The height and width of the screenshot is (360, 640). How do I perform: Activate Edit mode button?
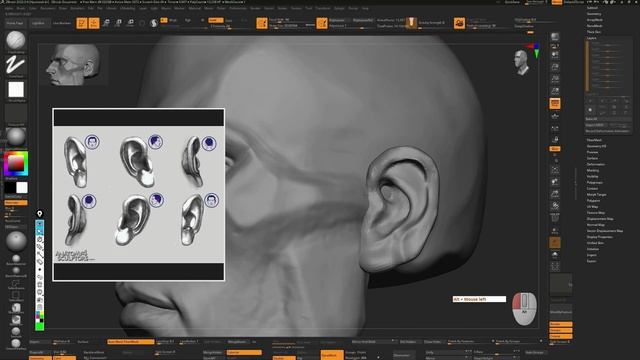click(x=82, y=23)
